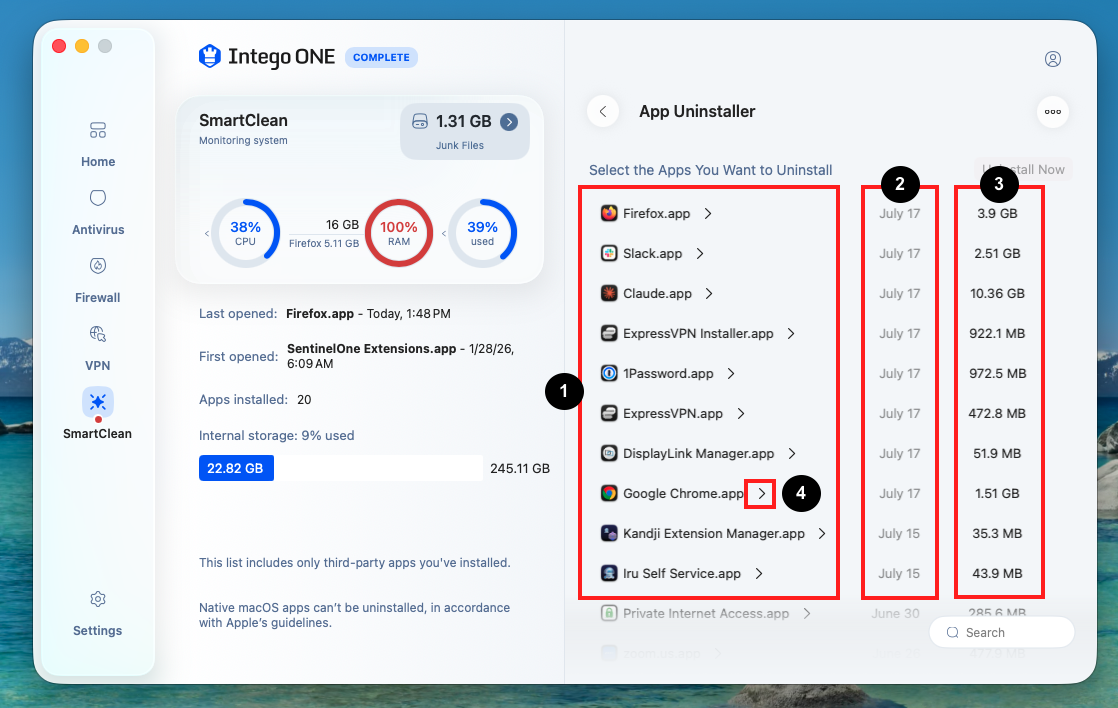This screenshot has width=1118, height=708.
Task: Expand Slack.app details chevron
Action: 700,253
